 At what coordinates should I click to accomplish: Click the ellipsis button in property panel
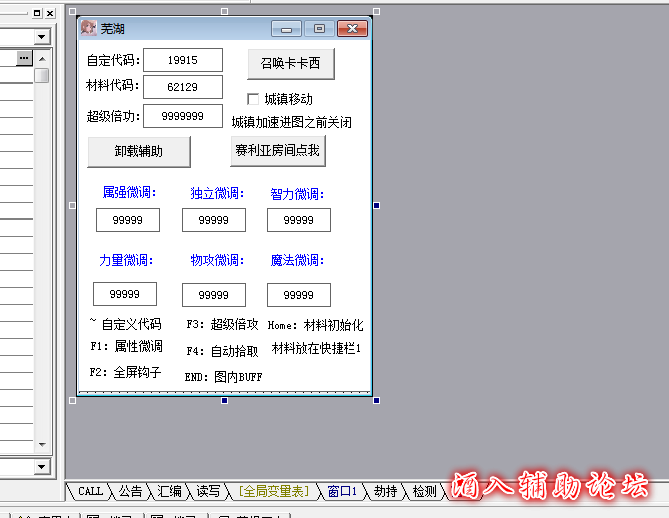(24, 59)
